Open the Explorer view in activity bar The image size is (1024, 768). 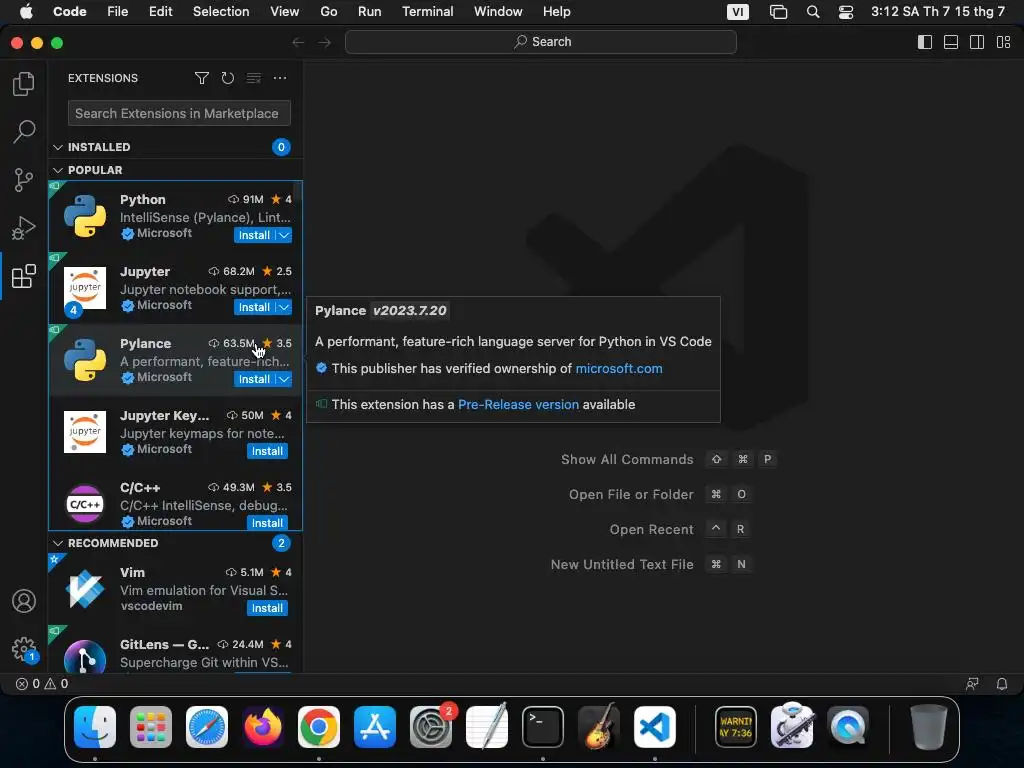[x=24, y=84]
